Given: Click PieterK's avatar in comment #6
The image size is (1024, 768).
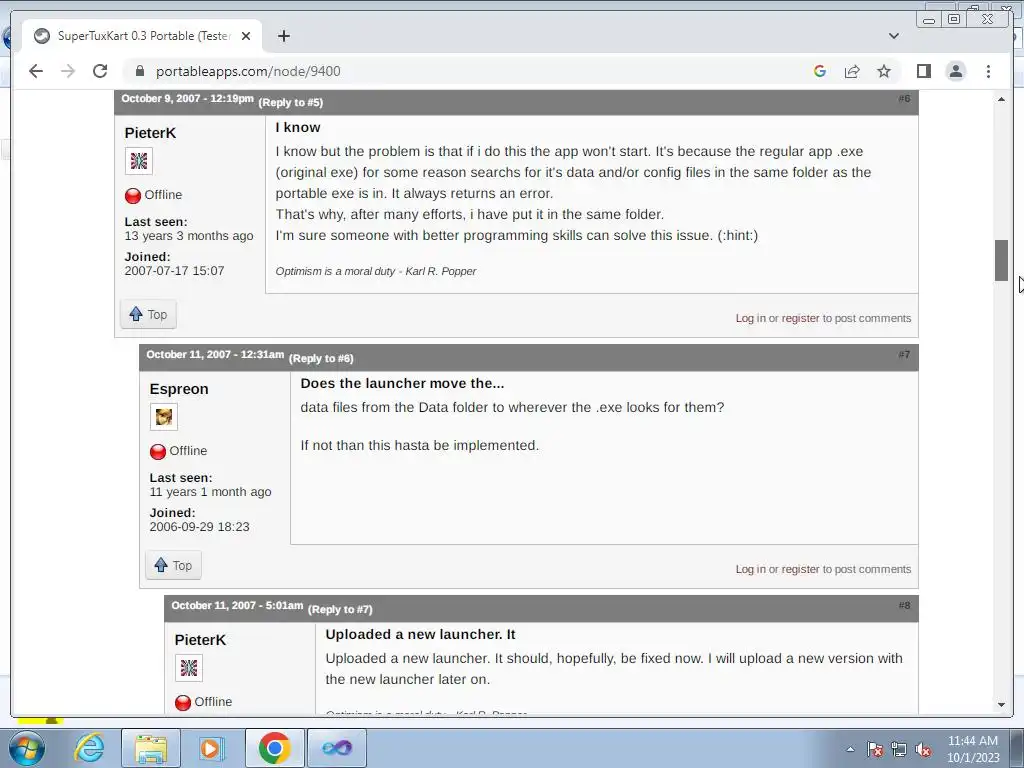Looking at the screenshot, I should pyautogui.click(x=138, y=161).
